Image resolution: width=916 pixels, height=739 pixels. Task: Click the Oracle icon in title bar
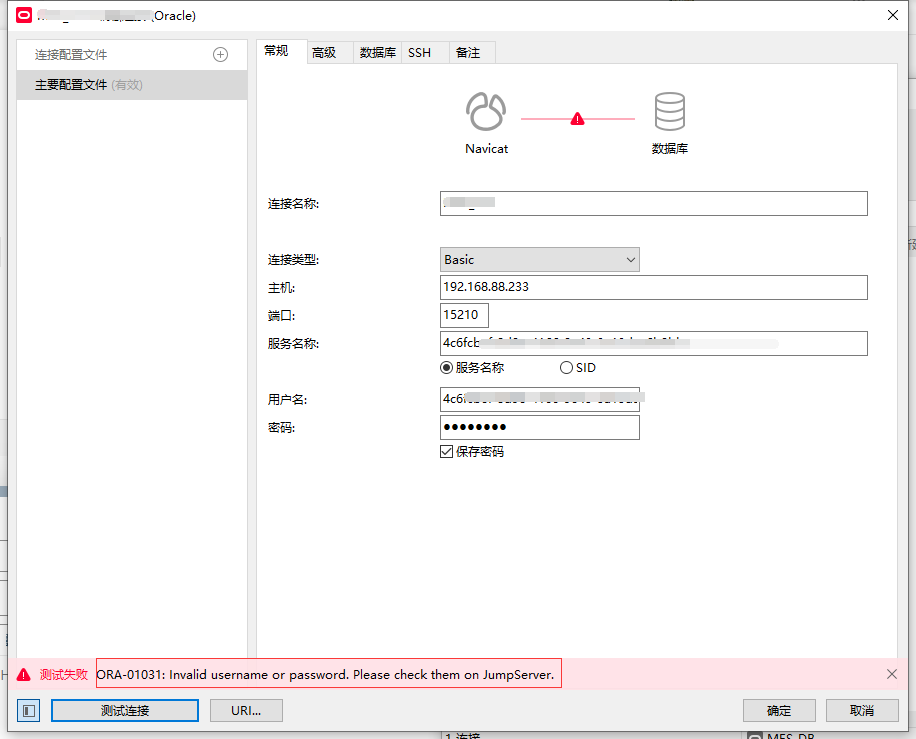click(x=22, y=15)
